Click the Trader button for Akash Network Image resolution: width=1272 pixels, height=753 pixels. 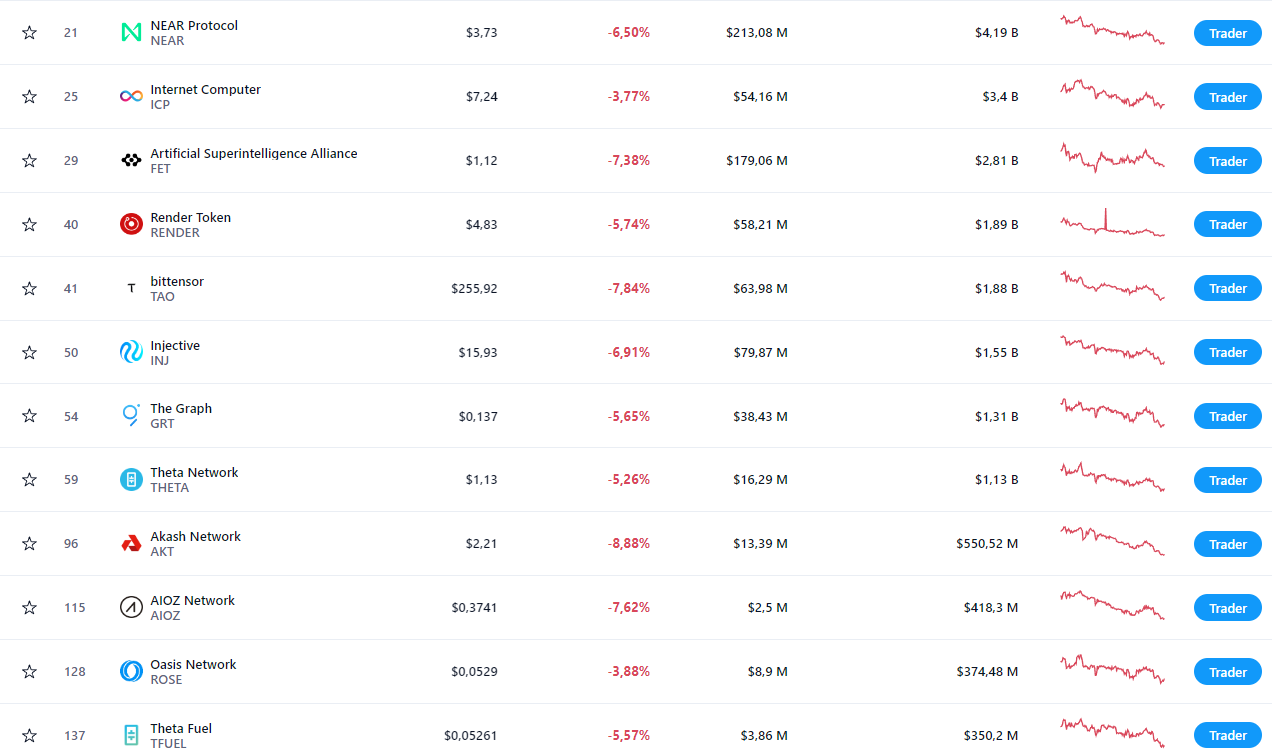pyautogui.click(x=1227, y=544)
